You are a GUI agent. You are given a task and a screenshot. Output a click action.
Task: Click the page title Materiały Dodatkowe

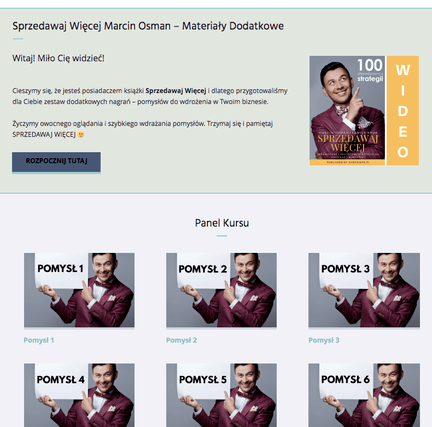[233, 26]
